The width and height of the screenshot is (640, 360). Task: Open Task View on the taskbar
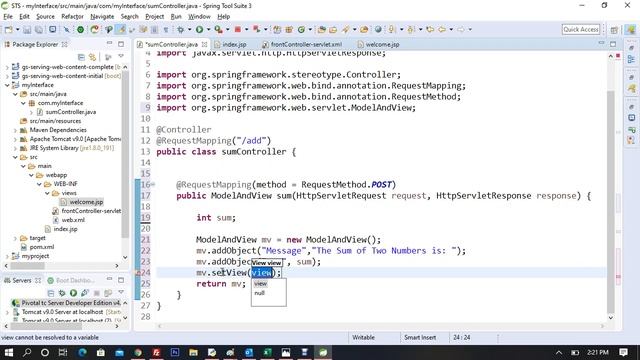coord(62,352)
